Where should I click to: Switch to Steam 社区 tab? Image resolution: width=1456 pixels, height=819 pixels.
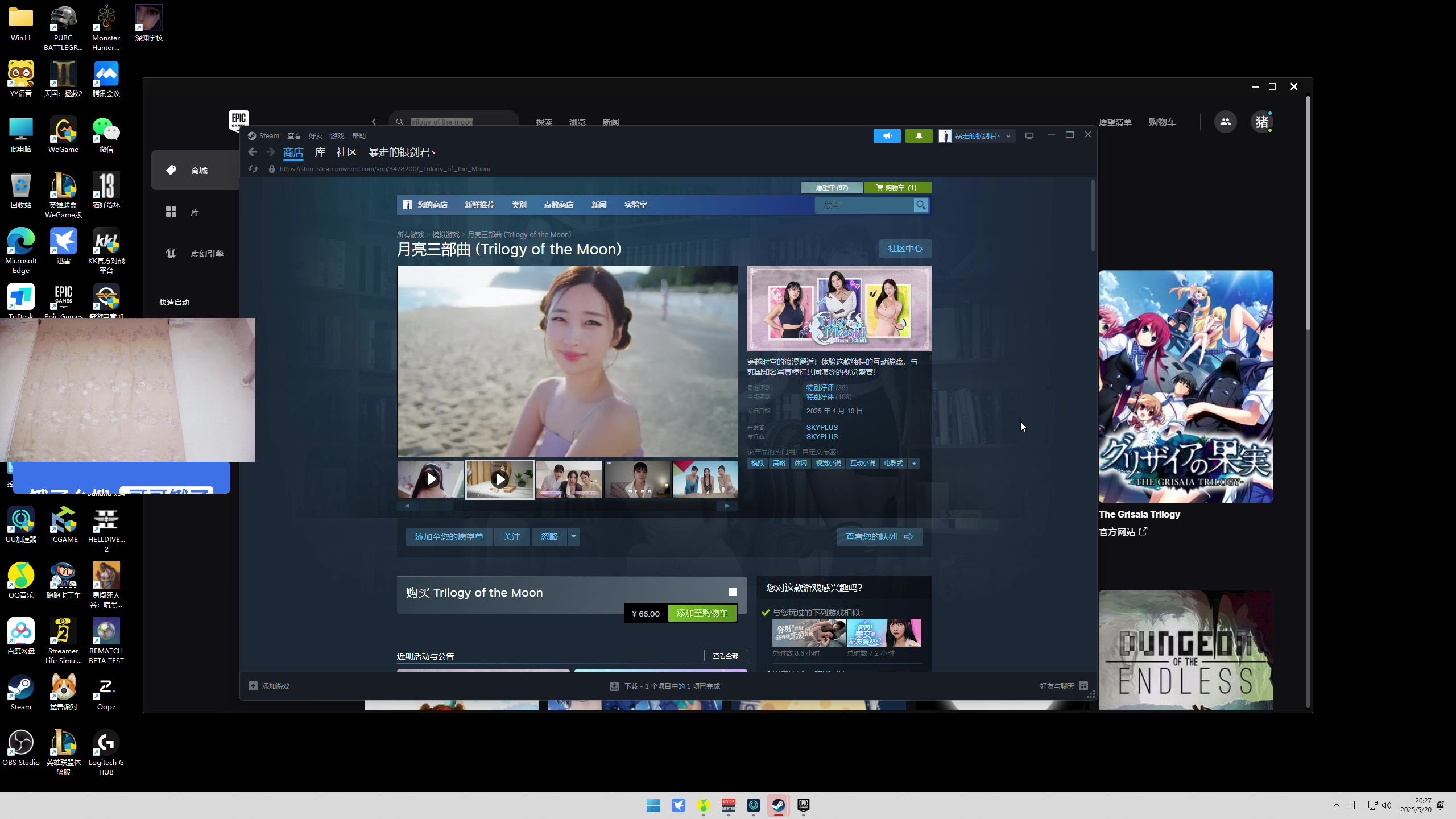pyautogui.click(x=346, y=152)
